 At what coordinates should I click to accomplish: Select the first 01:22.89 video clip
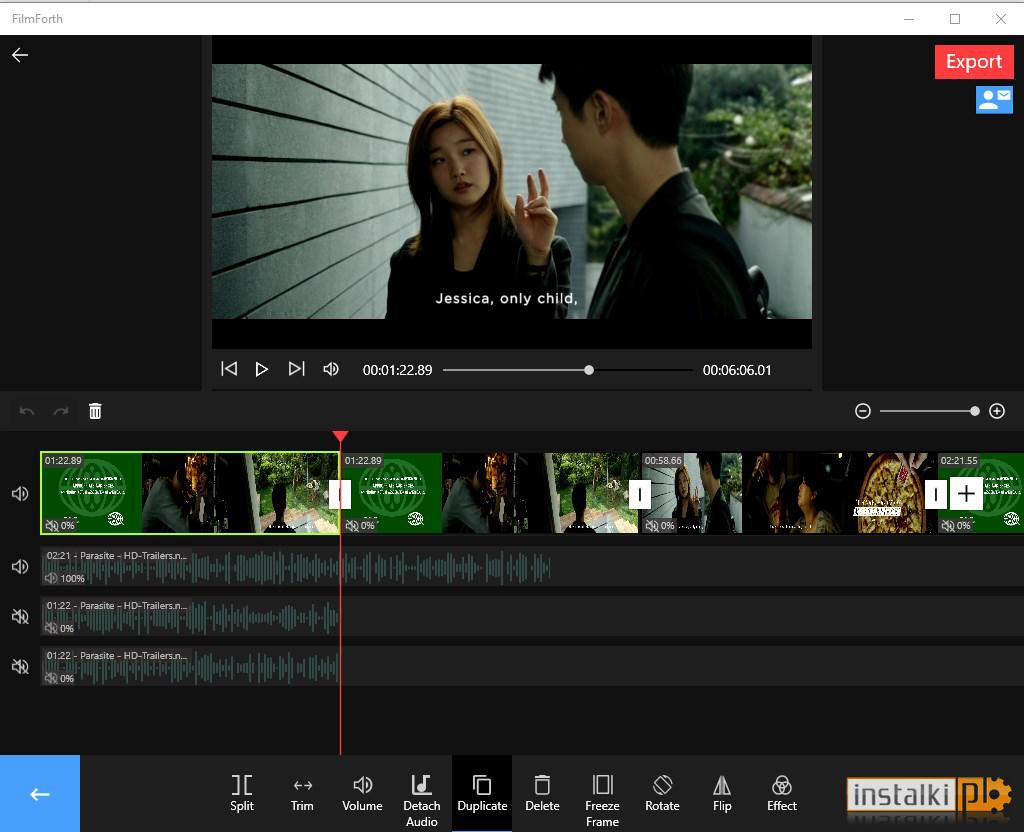pos(189,493)
